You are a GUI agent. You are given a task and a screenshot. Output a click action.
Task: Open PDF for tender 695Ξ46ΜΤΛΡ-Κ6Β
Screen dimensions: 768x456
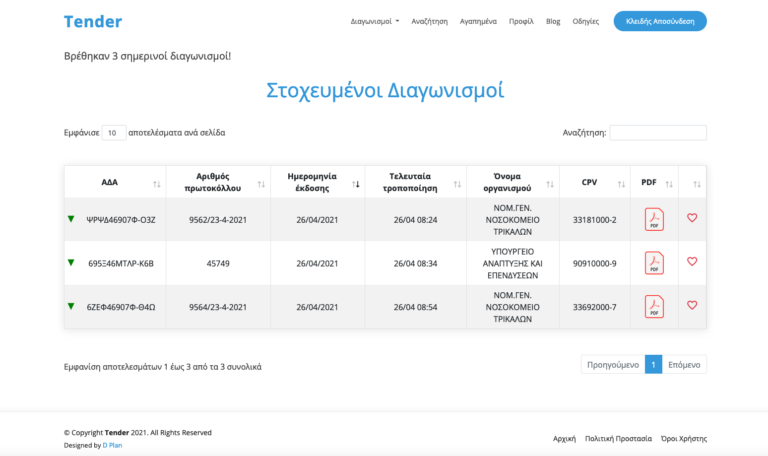[x=653, y=263]
